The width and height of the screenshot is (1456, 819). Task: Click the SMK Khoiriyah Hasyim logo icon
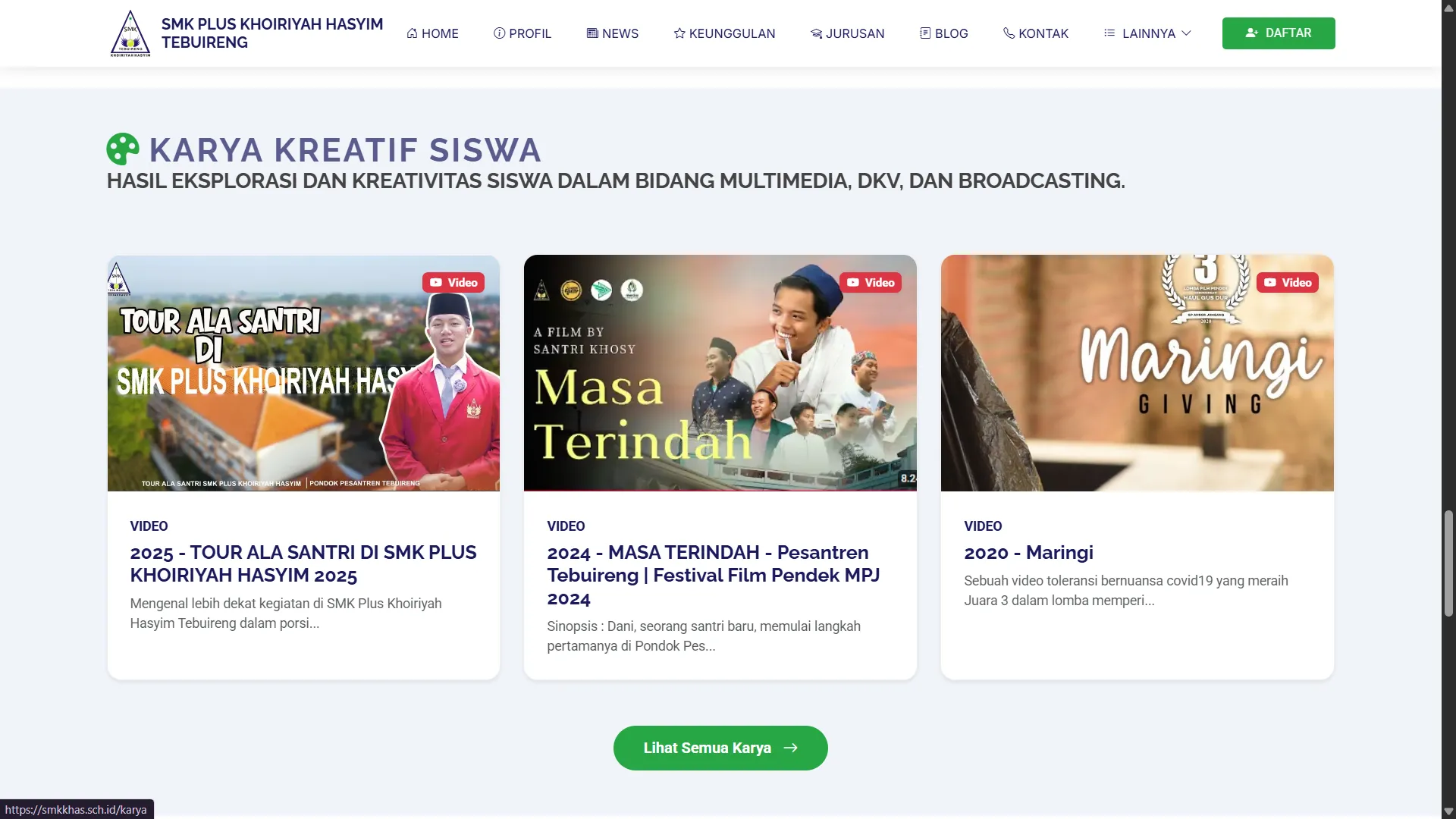(x=130, y=33)
